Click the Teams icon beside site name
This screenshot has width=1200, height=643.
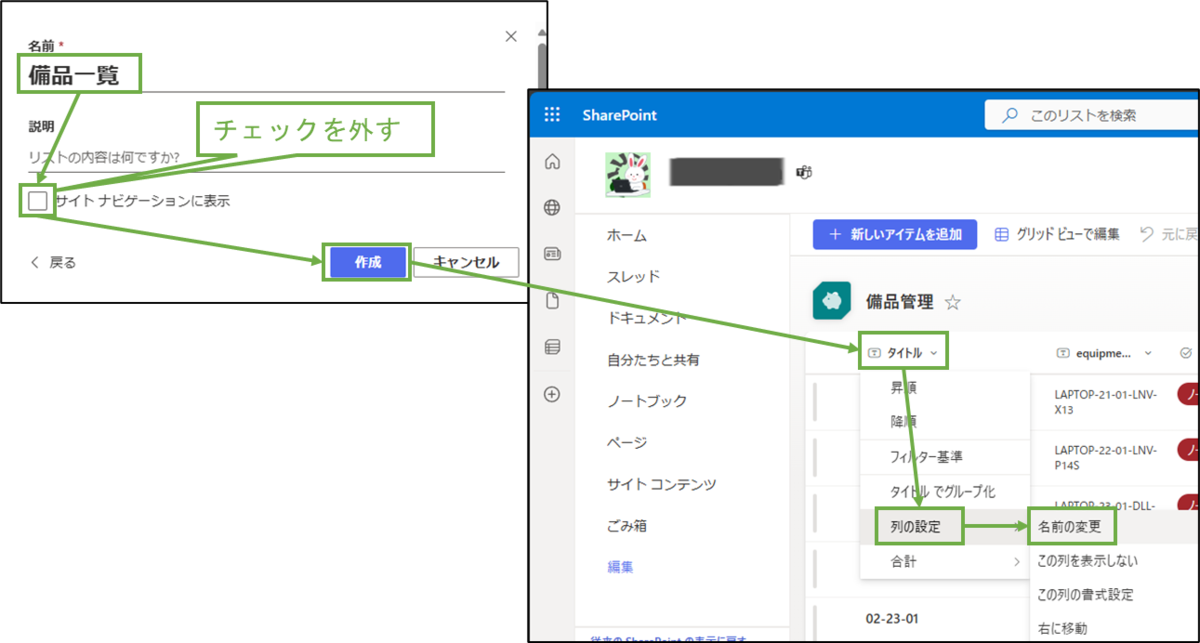pyautogui.click(x=803, y=173)
